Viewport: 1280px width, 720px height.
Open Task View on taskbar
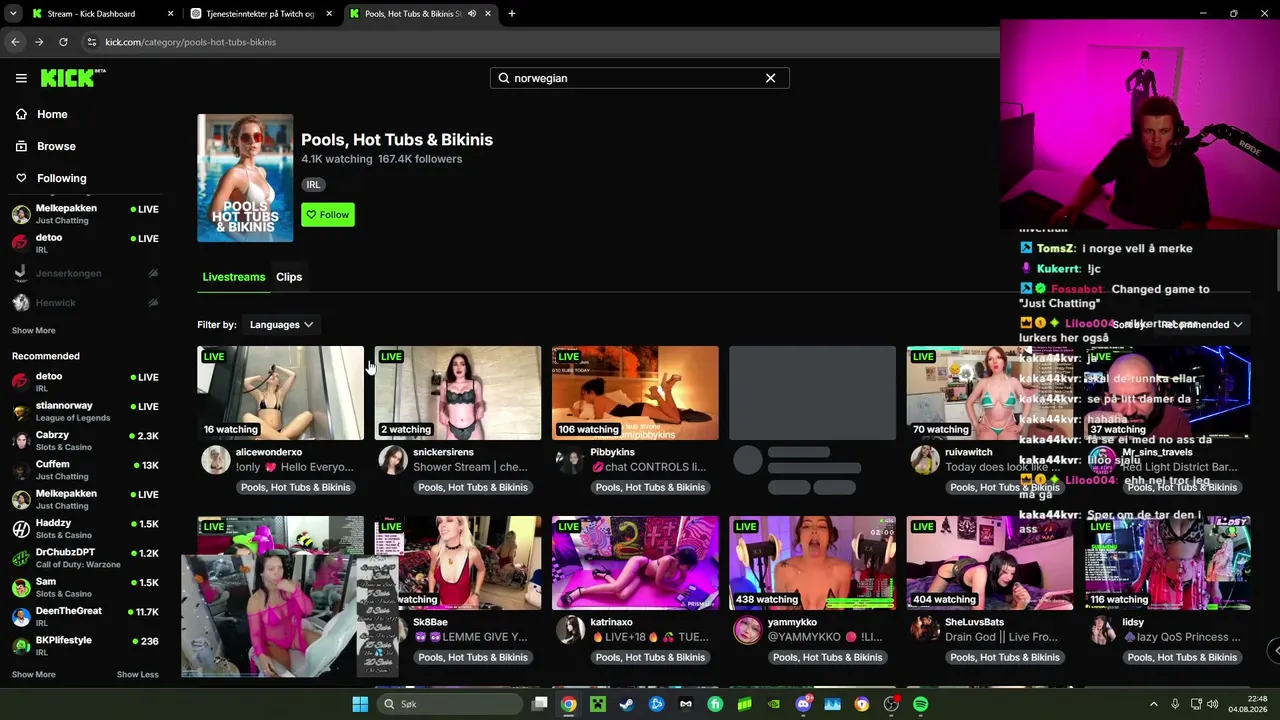(x=540, y=704)
